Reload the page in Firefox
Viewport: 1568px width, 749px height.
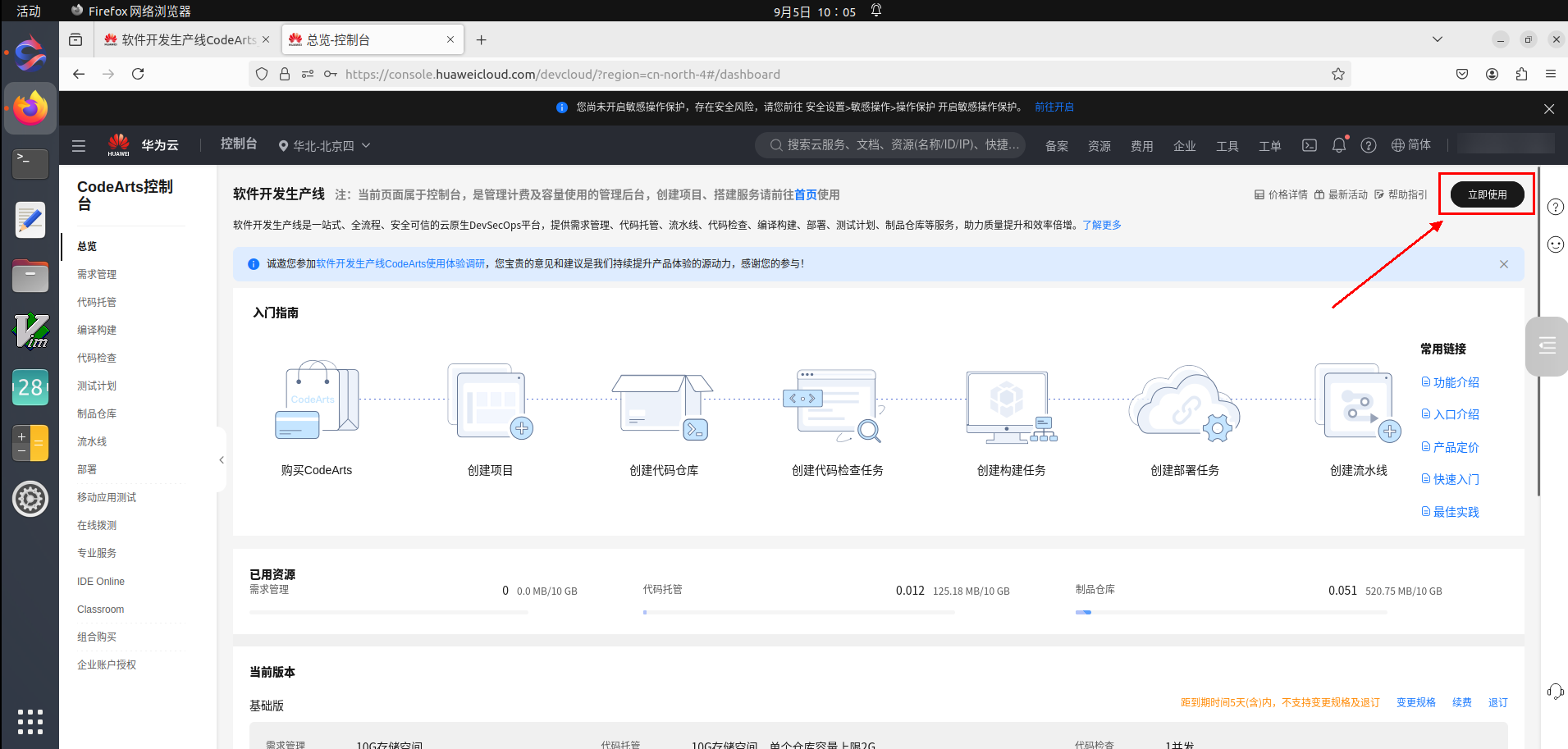click(x=138, y=74)
